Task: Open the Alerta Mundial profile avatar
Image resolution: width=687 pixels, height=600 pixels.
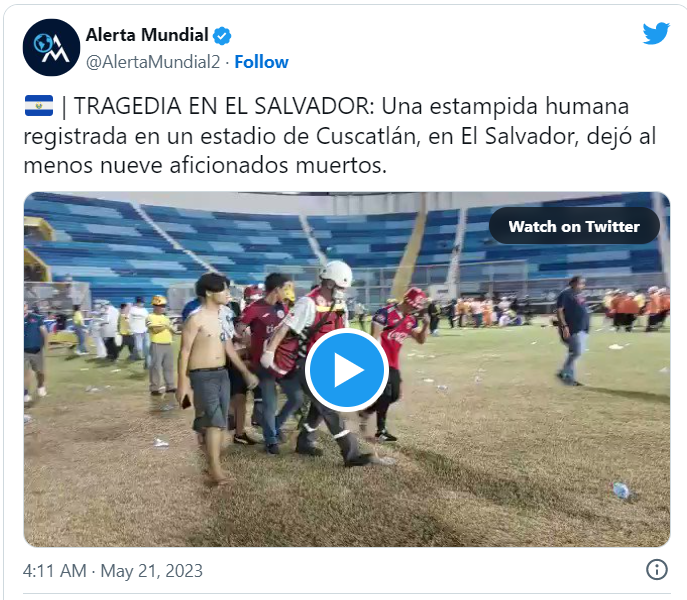Action: click(x=51, y=47)
